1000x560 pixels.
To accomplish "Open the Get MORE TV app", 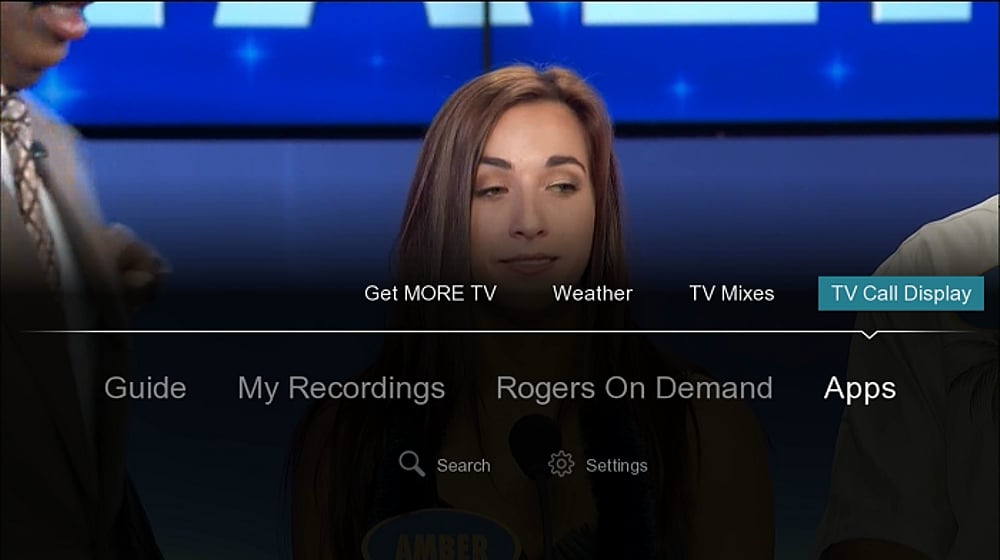I will pyautogui.click(x=430, y=293).
